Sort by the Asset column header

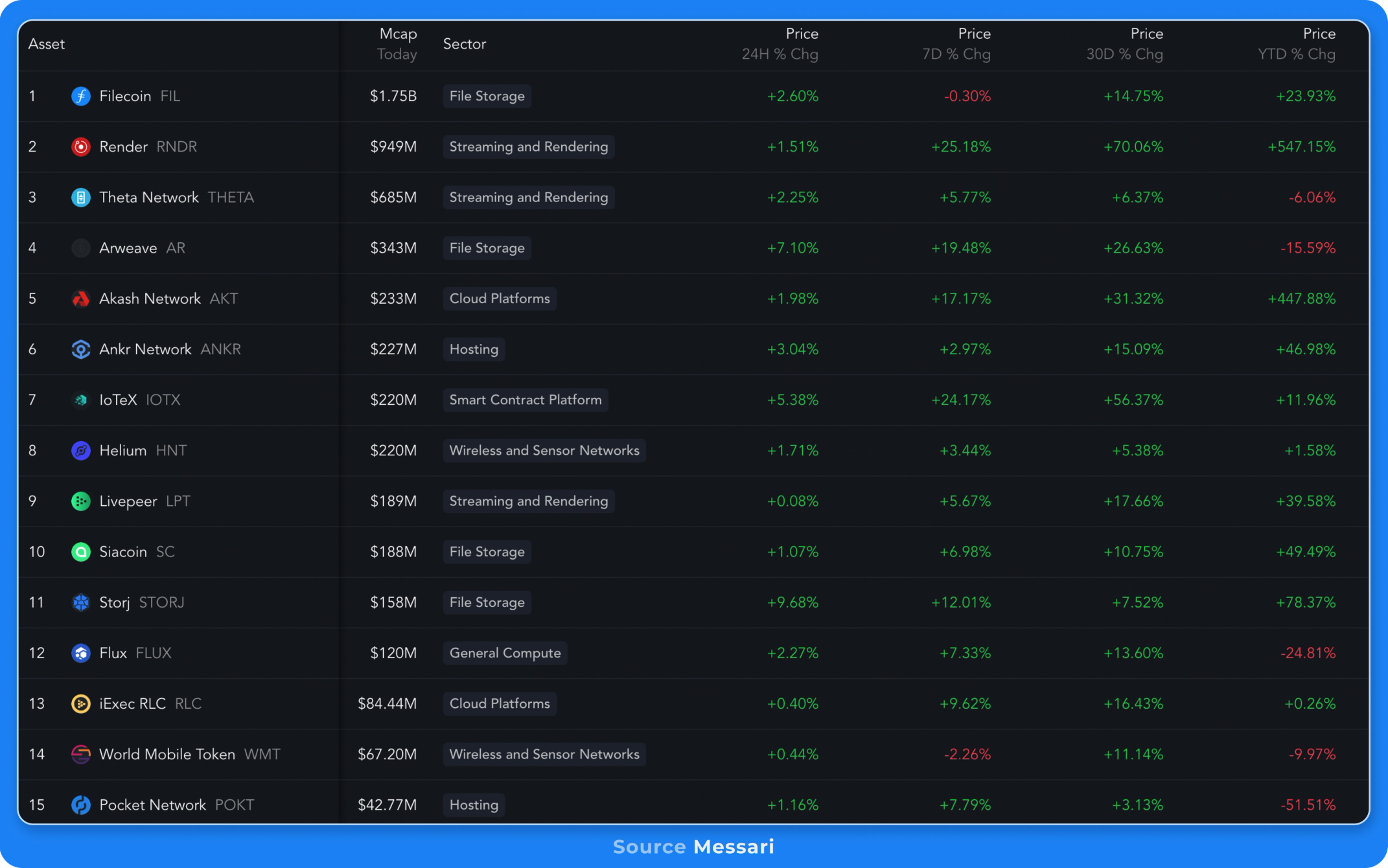47,44
